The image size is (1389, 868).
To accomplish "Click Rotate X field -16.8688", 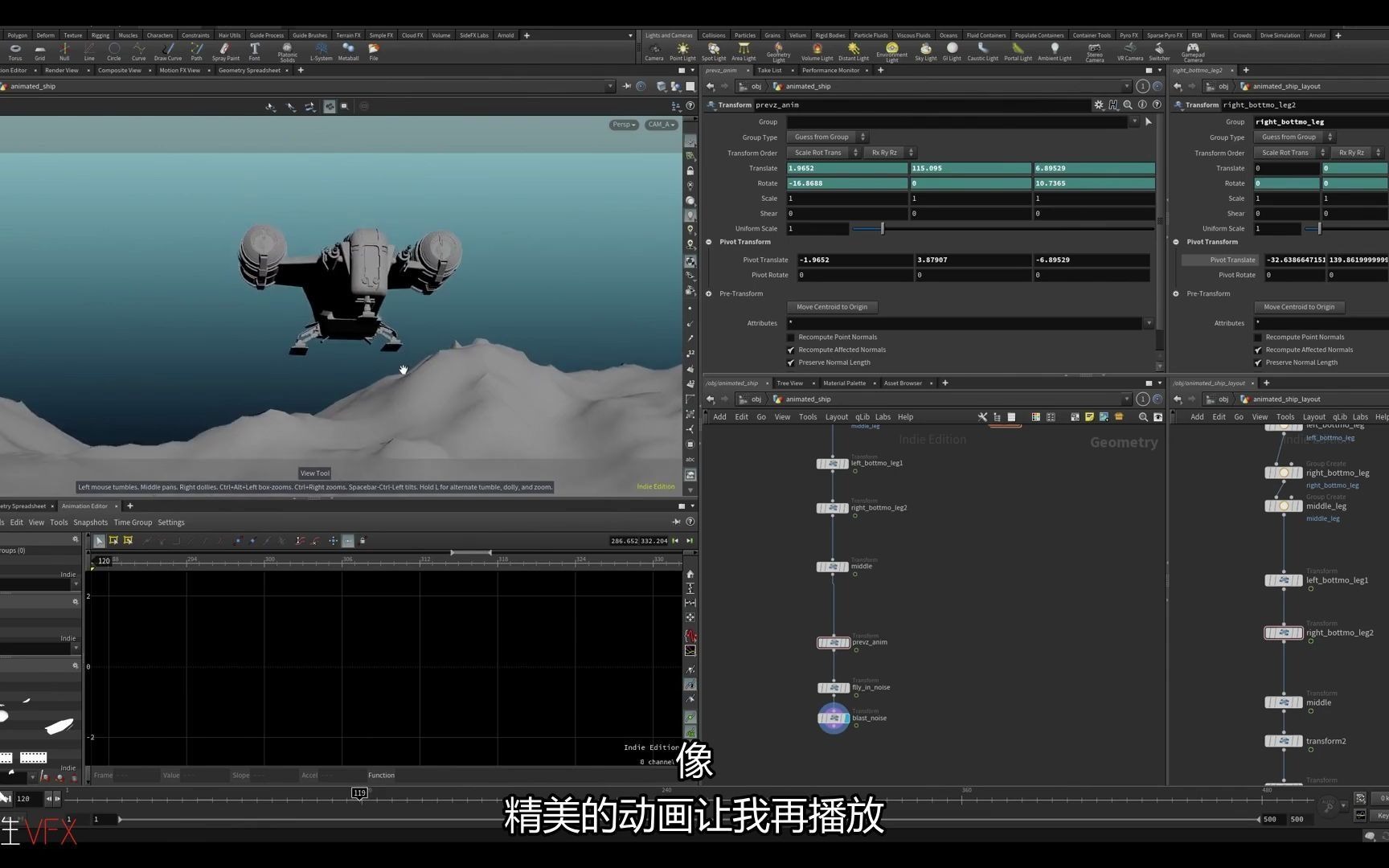I will click(847, 184).
